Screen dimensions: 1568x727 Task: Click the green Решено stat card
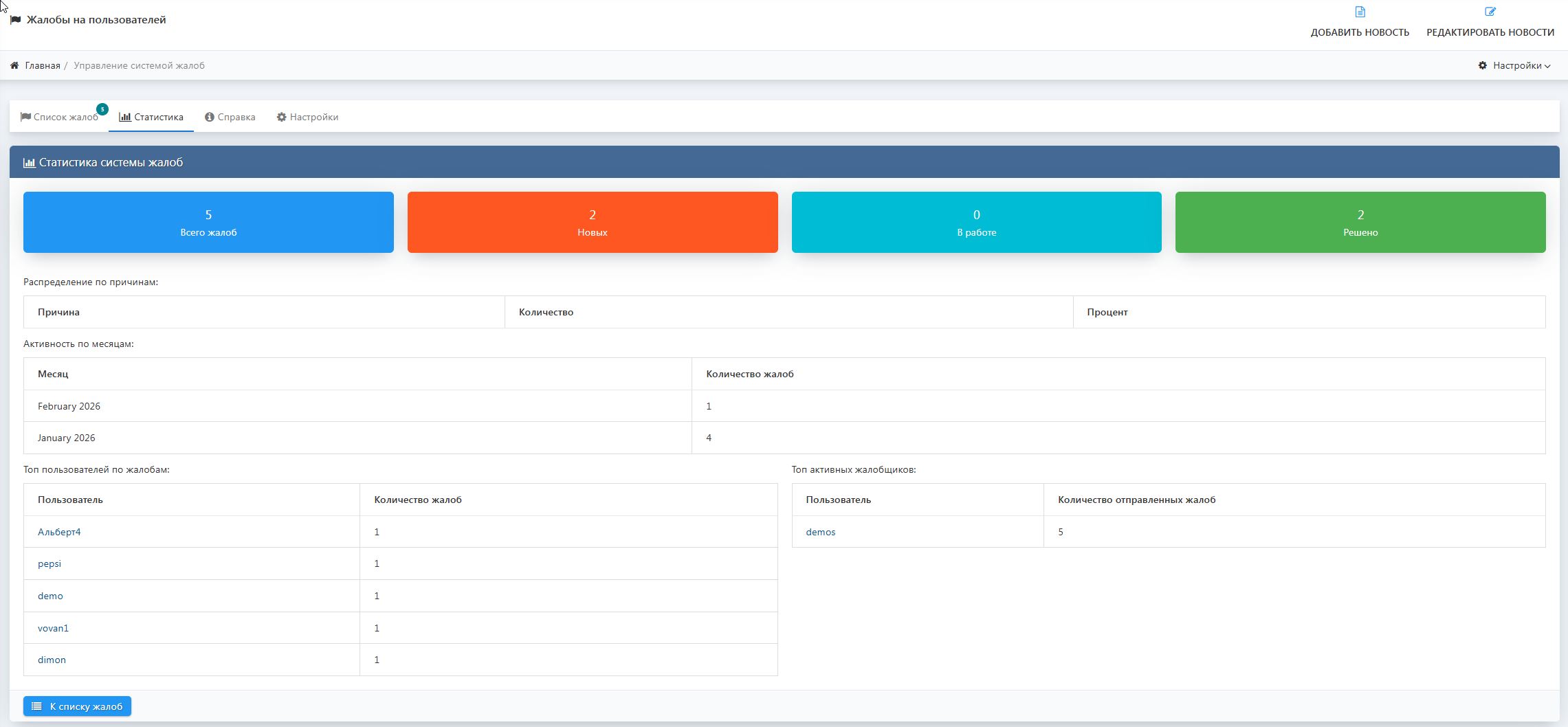pyautogui.click(x=1360, y=222)
